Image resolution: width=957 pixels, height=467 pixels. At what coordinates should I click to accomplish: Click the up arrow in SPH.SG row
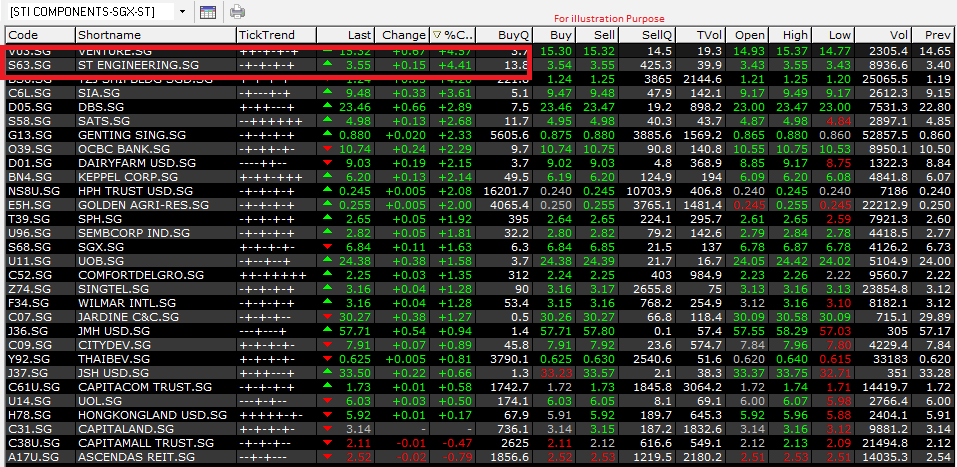pos(327,218)
